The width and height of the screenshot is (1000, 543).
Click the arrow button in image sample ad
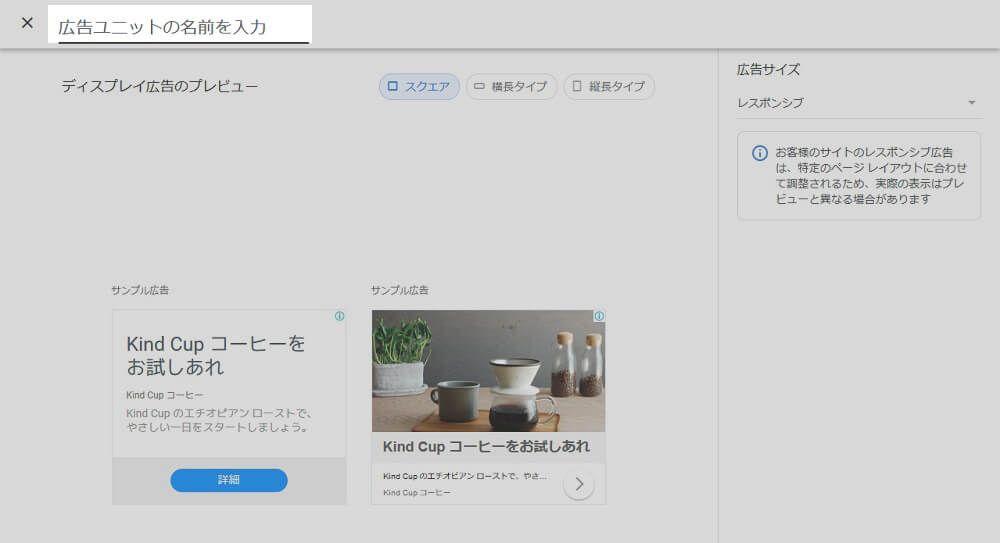[579, 484]
